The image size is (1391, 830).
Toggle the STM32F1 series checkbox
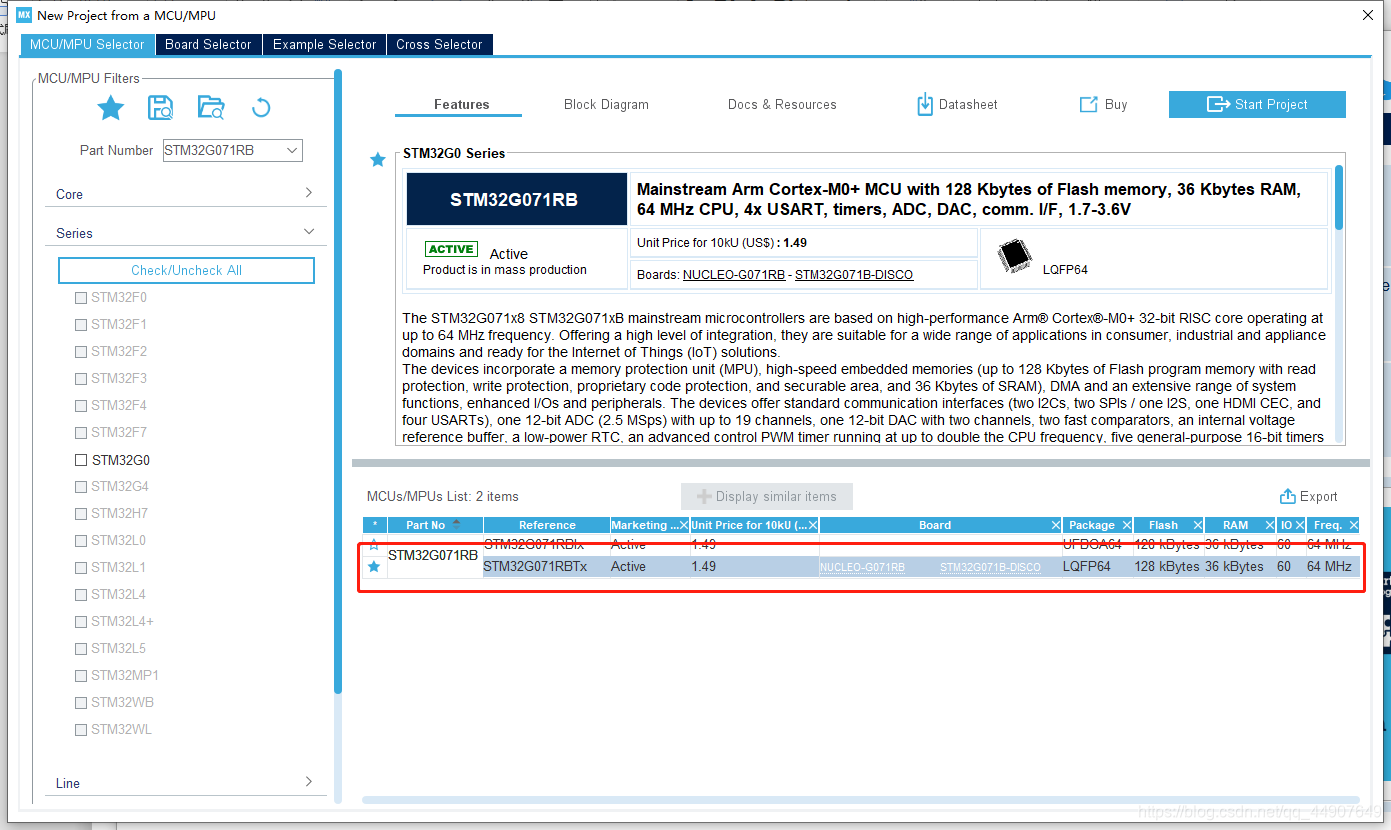click(x=80, y=325)
